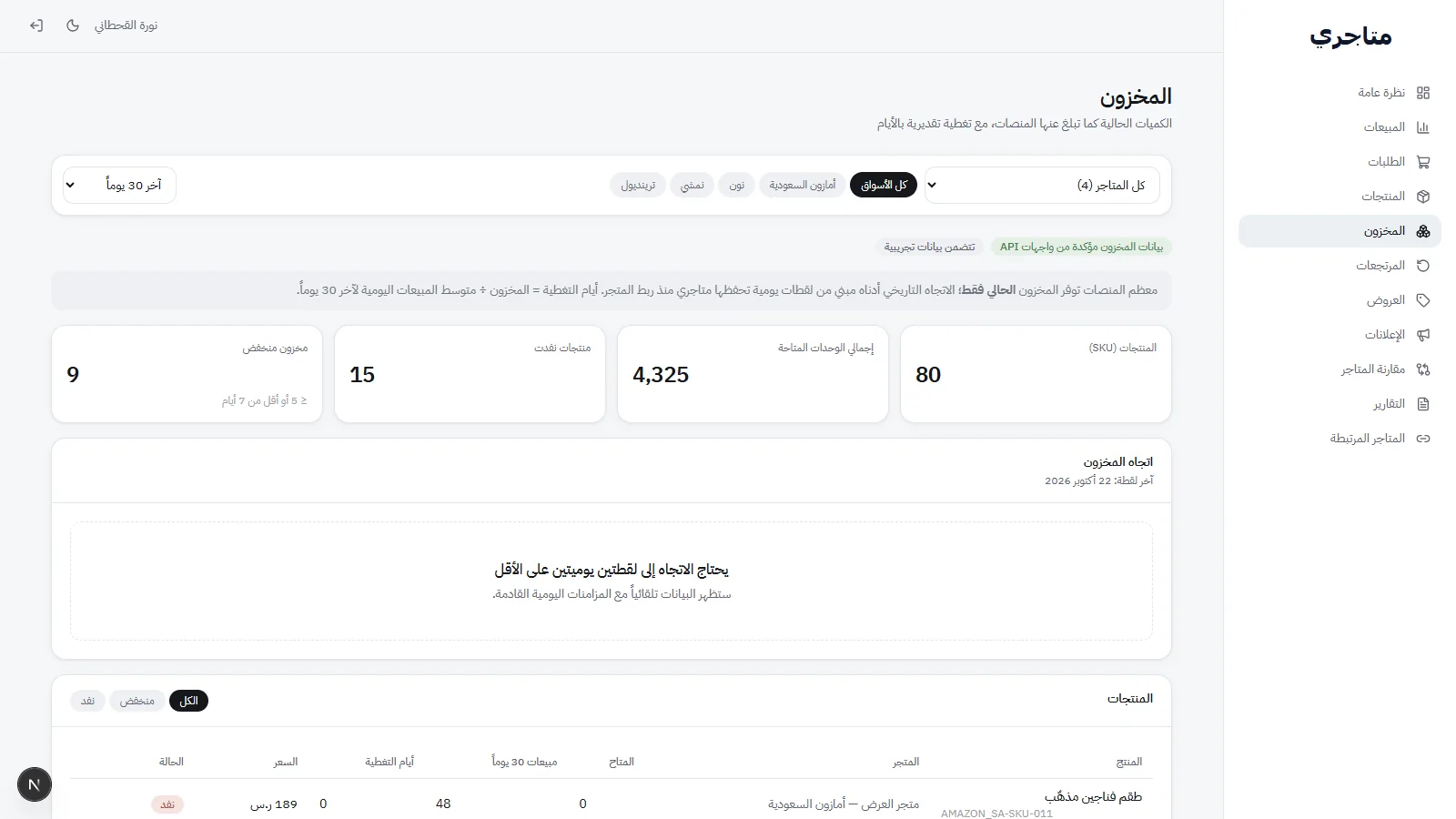
Task: Filter by ترينديول marketplace
Action: click(638, 185)
